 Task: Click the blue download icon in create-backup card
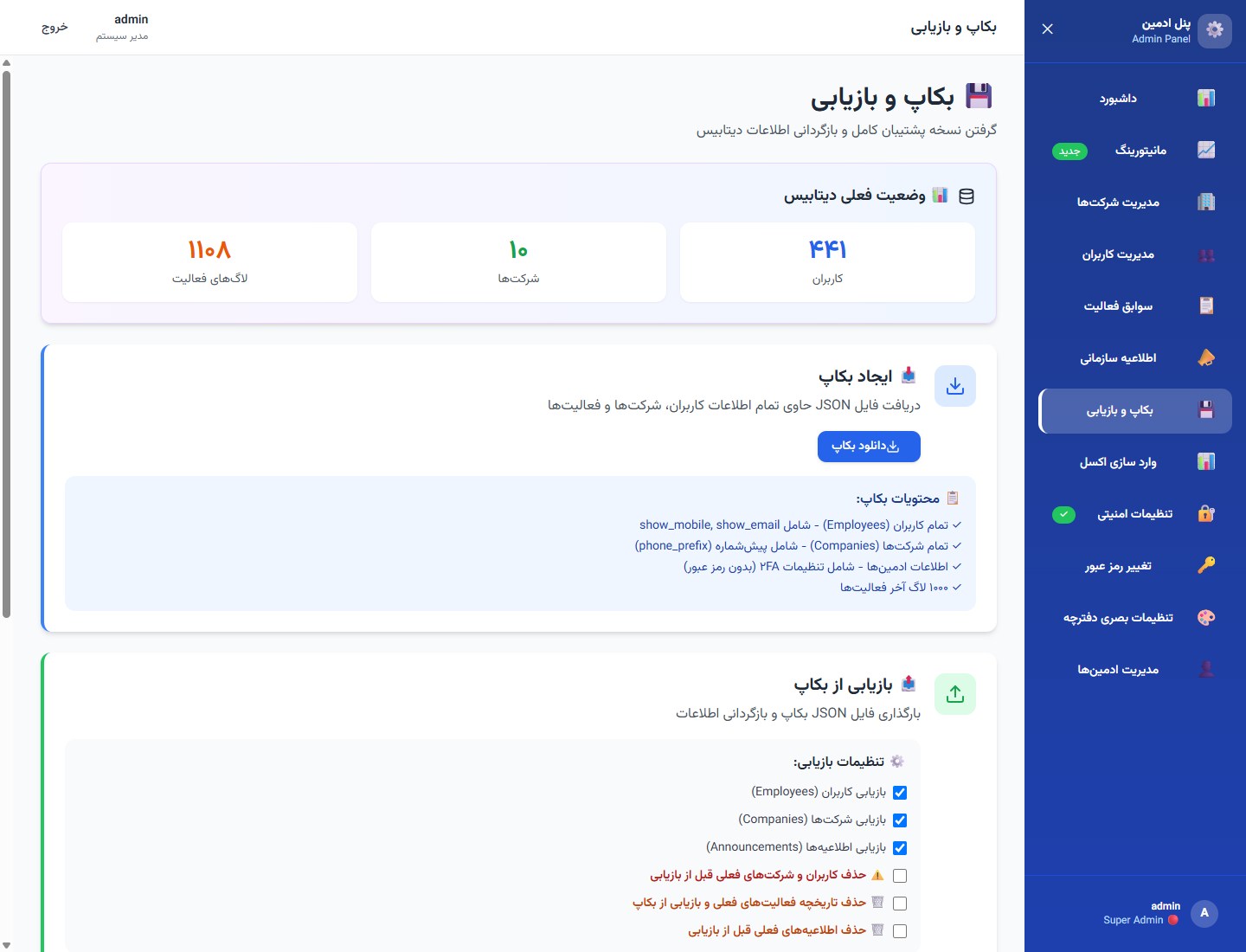pos(955,386)
